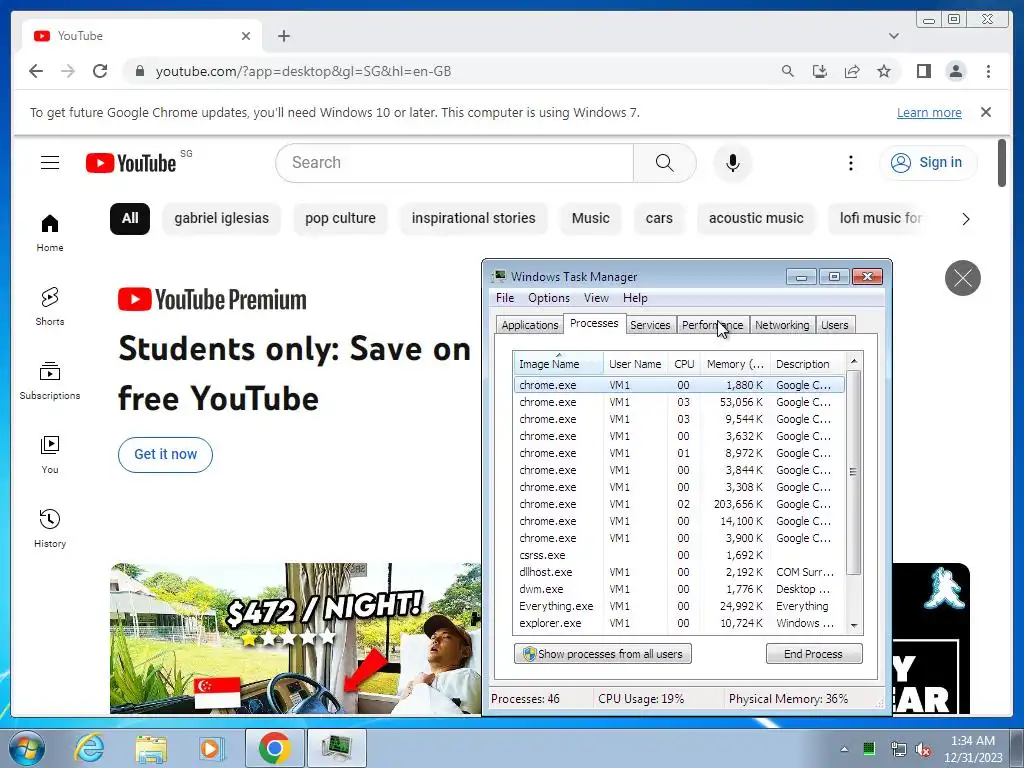Go back in Chrome
1024x768 pixels.
(x=36, y=71)
